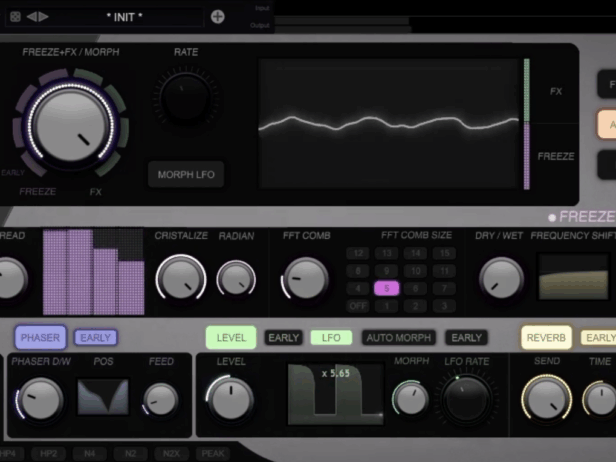Set FFT comb size to OFF
Image resolution: width=616 pixels, height=462 pixels.
click(358, 306)
